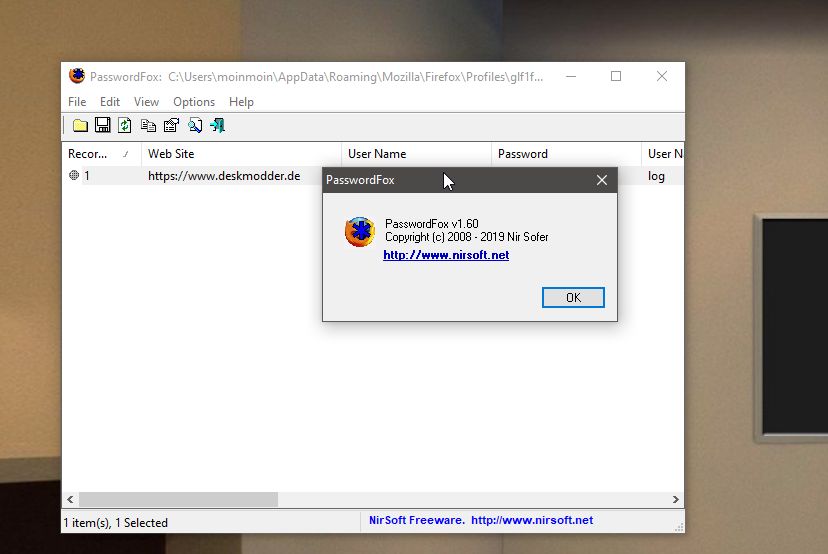Copy selected items toolbar icon
Image resolution: width=828 pixels, height=554 pixels.
point(148,125)
